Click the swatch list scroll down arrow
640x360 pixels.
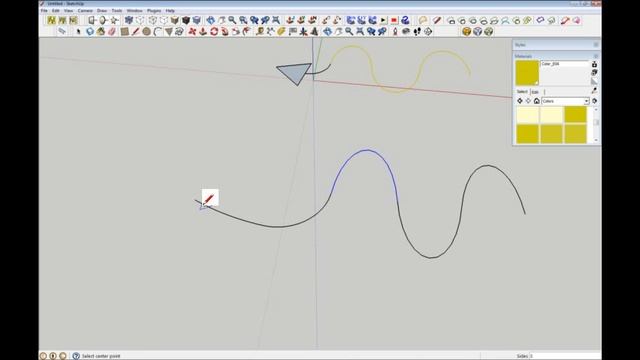[596, 140]
